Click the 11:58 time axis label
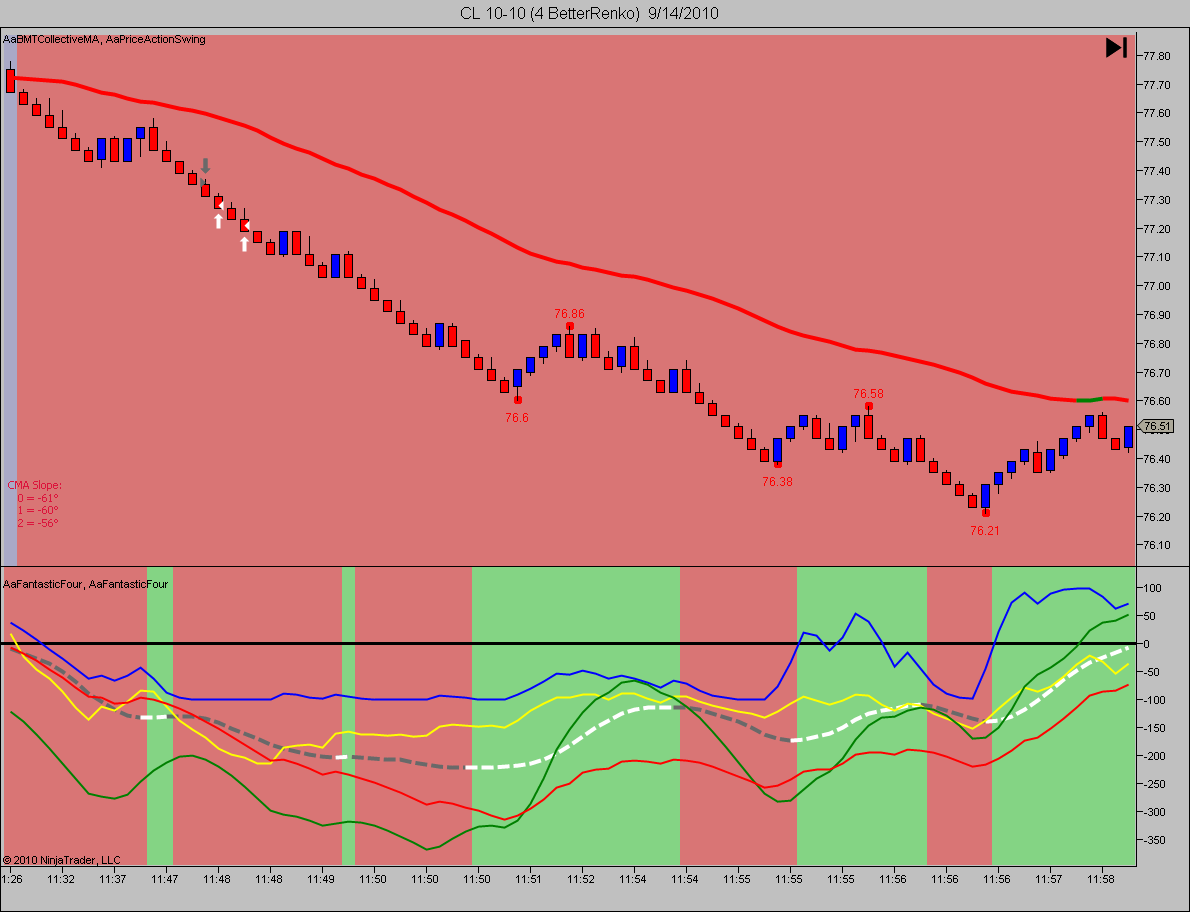This screenshot has height=912, width=1190. [1100, 879]
